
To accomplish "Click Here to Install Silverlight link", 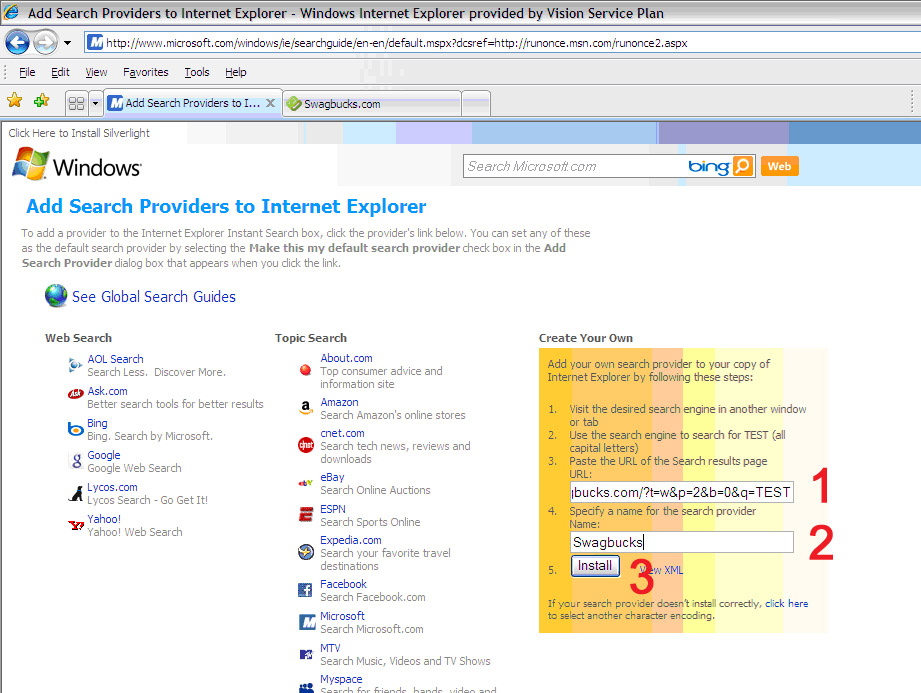I will click(x=79, y=133).
